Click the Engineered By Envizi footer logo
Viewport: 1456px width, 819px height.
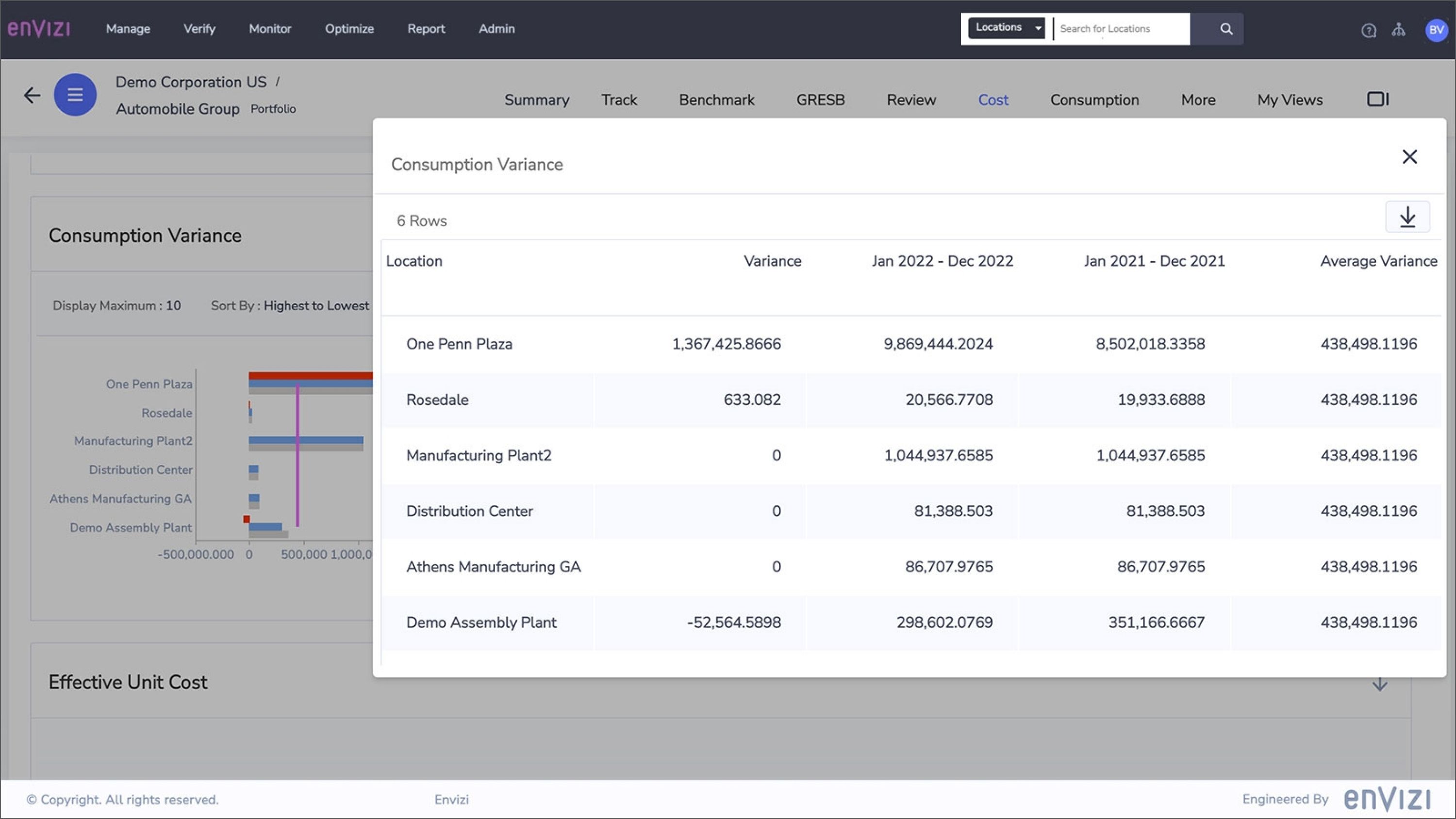pyautogui.click(x=1387, y=799)
